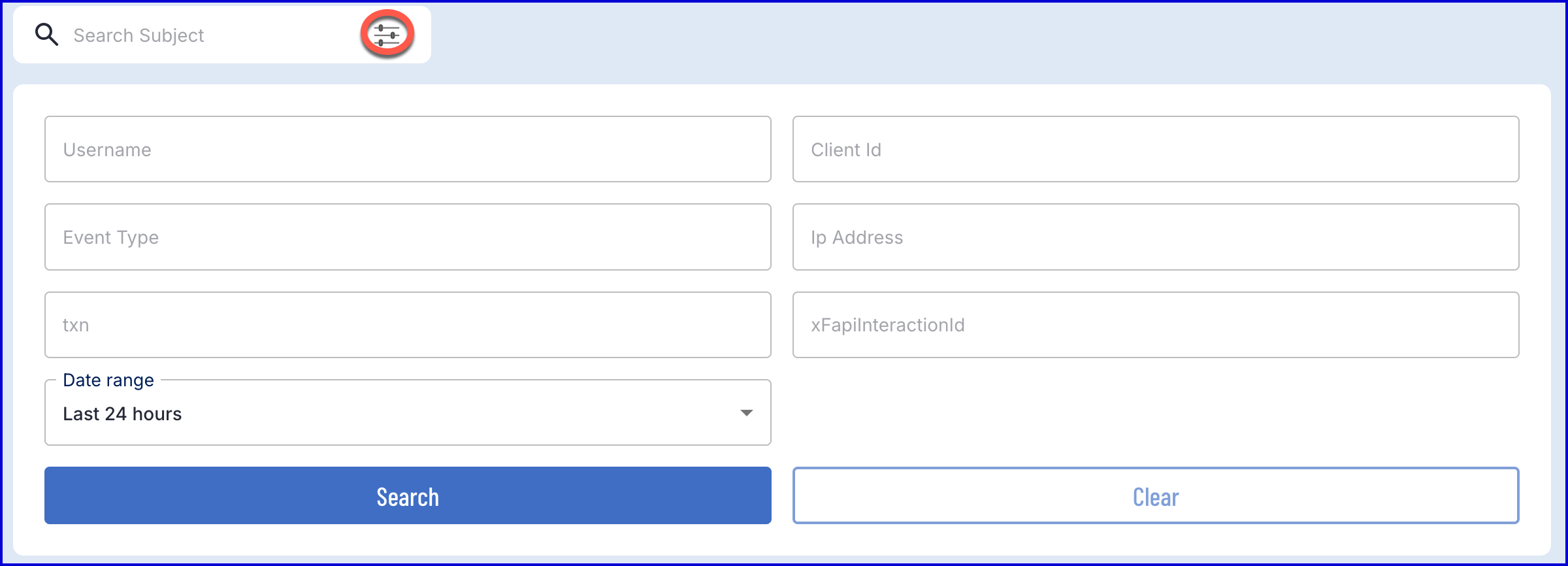Click the xFapiInteractionId placeholder text
The height and width of the screenshot is (566, 1568).
click(888, 325)
